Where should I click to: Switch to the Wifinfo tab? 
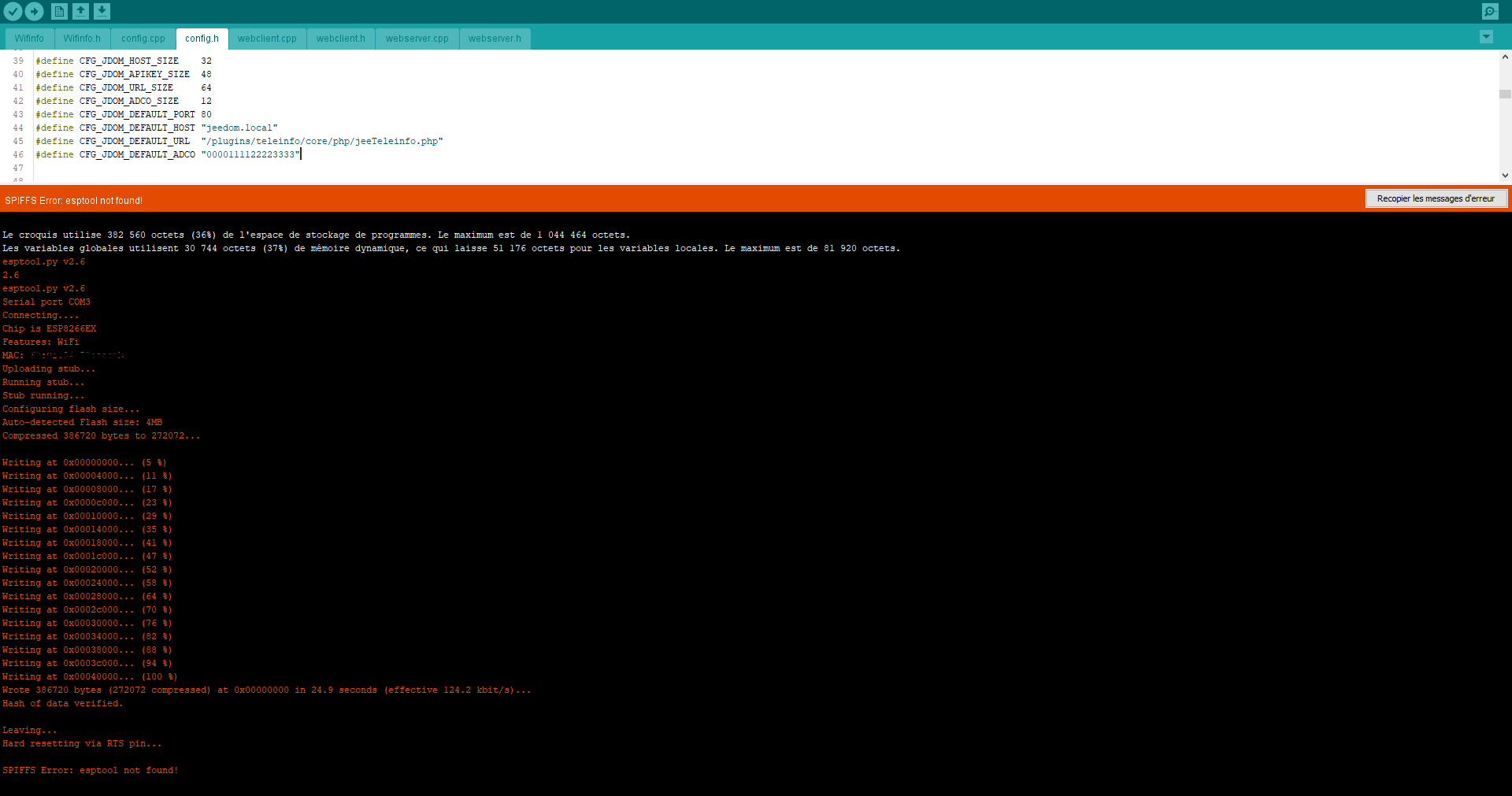tap(29, 39)
